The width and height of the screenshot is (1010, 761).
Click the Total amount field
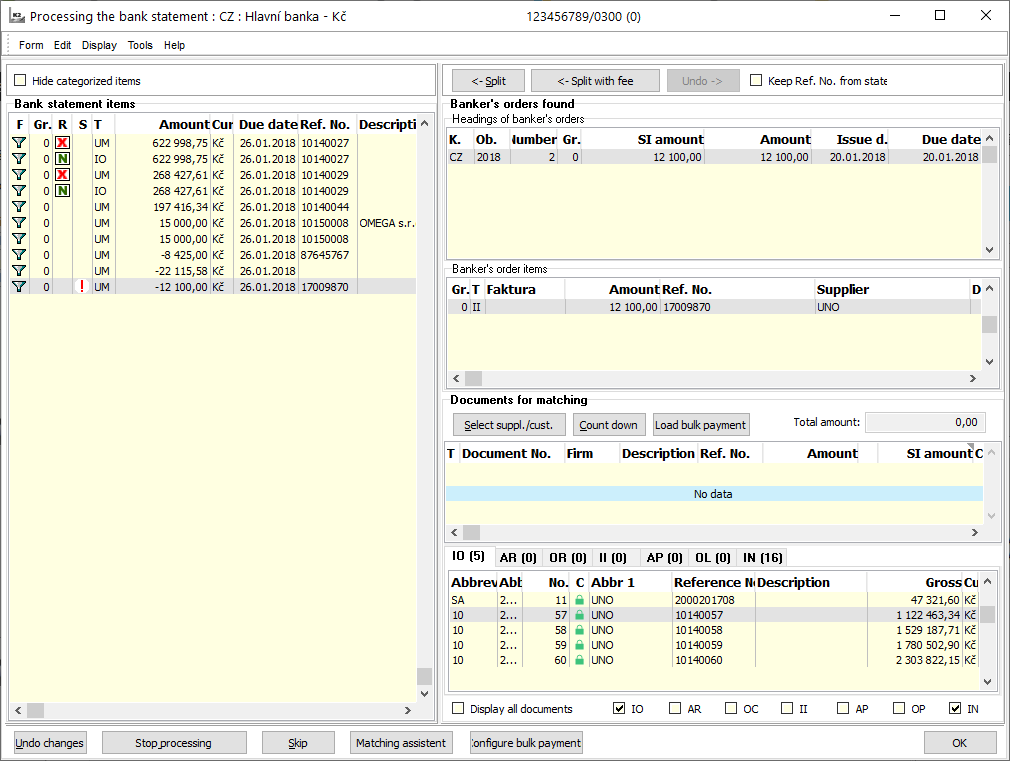point(925,422)
